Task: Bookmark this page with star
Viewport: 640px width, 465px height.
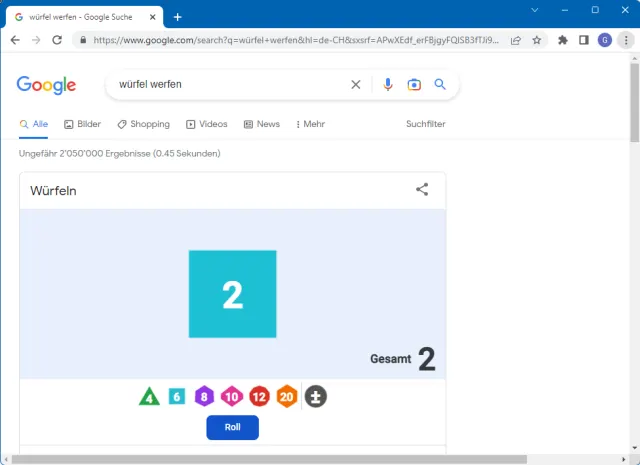Action: point(537,40)
